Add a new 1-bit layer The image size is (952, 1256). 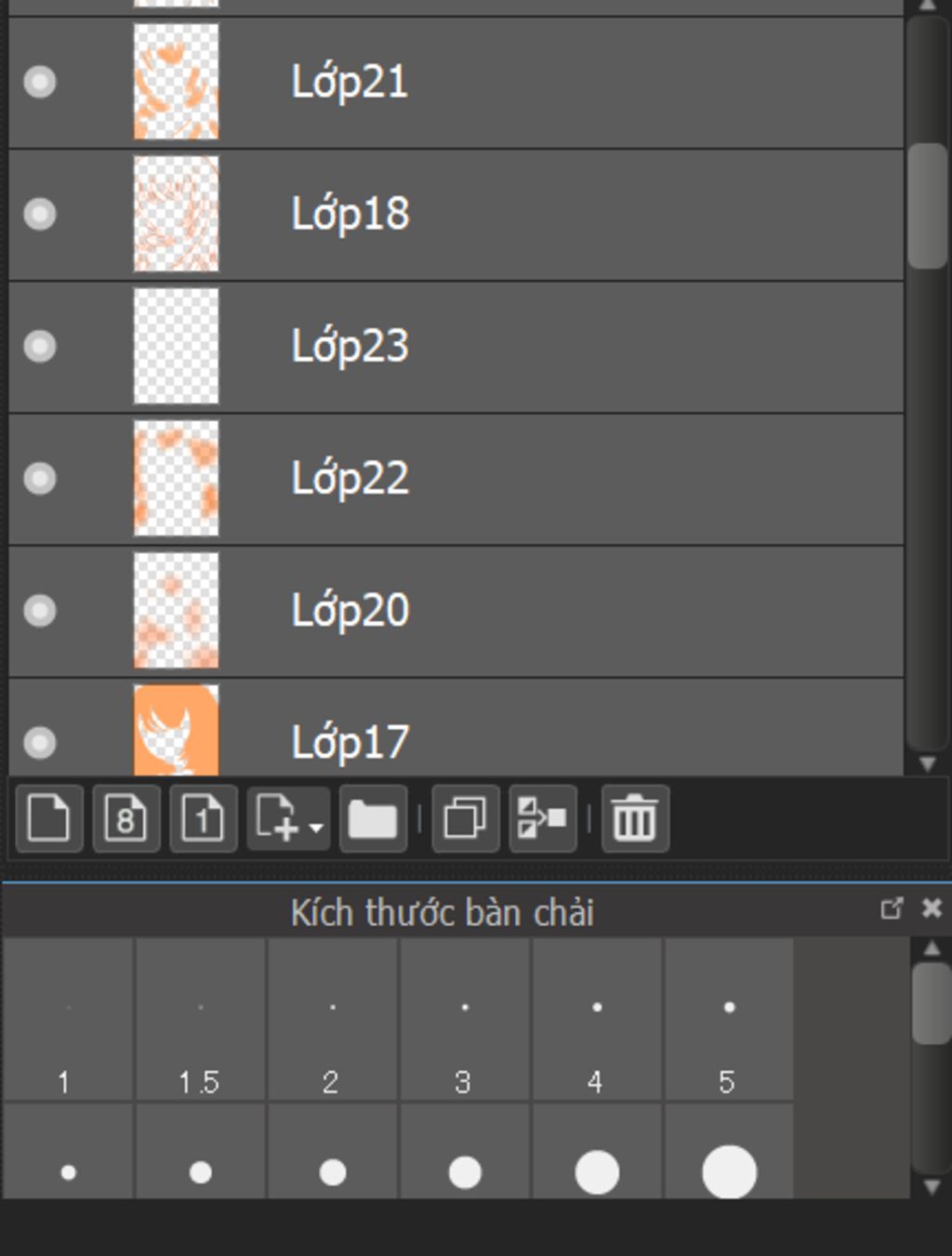(x=203, y=819)
